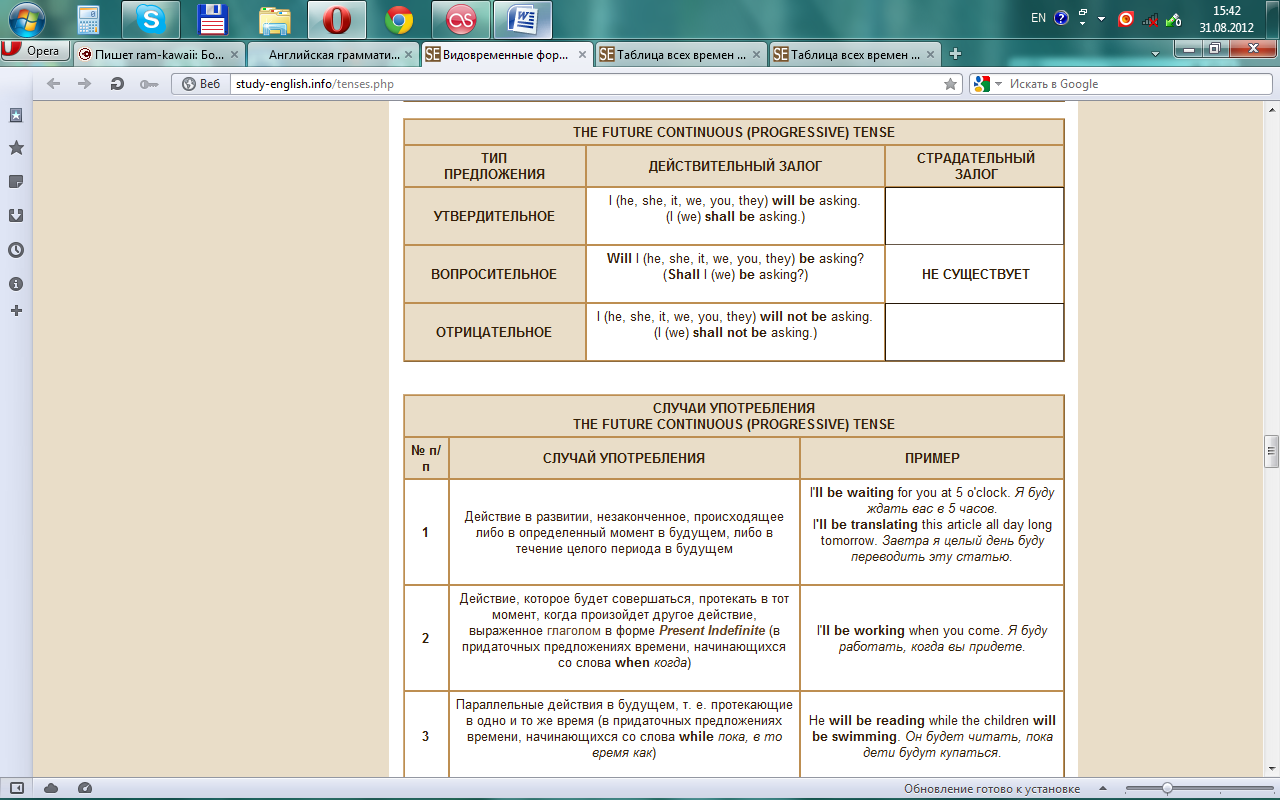Open Notes panel in sidebar
The width and height of the screenshot is (1280, 800).
(x=16, y=181)
